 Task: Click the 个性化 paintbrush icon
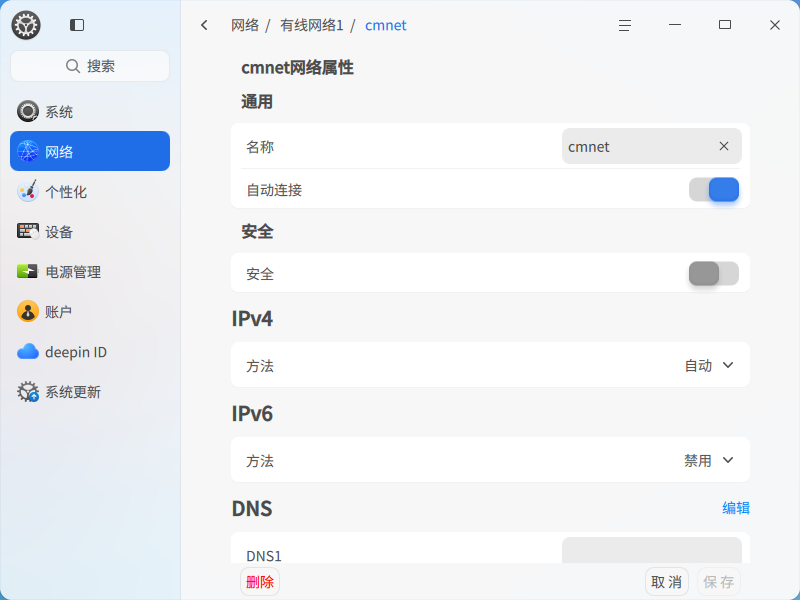tap(28, 191)
